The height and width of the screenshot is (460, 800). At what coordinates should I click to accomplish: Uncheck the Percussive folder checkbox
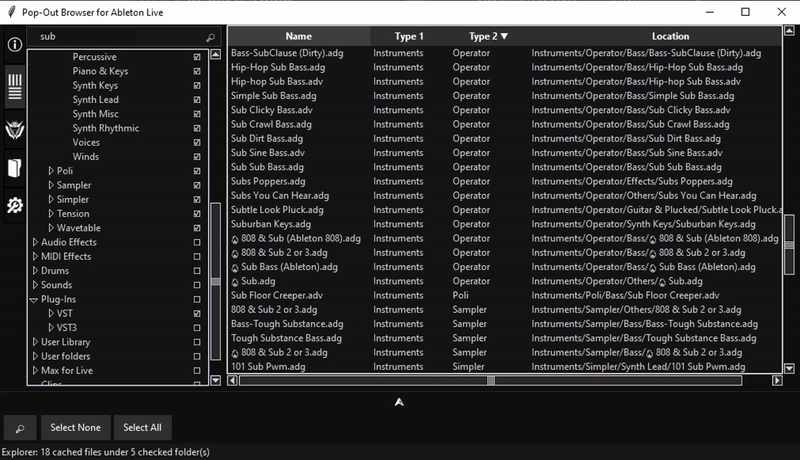(197, 57)
